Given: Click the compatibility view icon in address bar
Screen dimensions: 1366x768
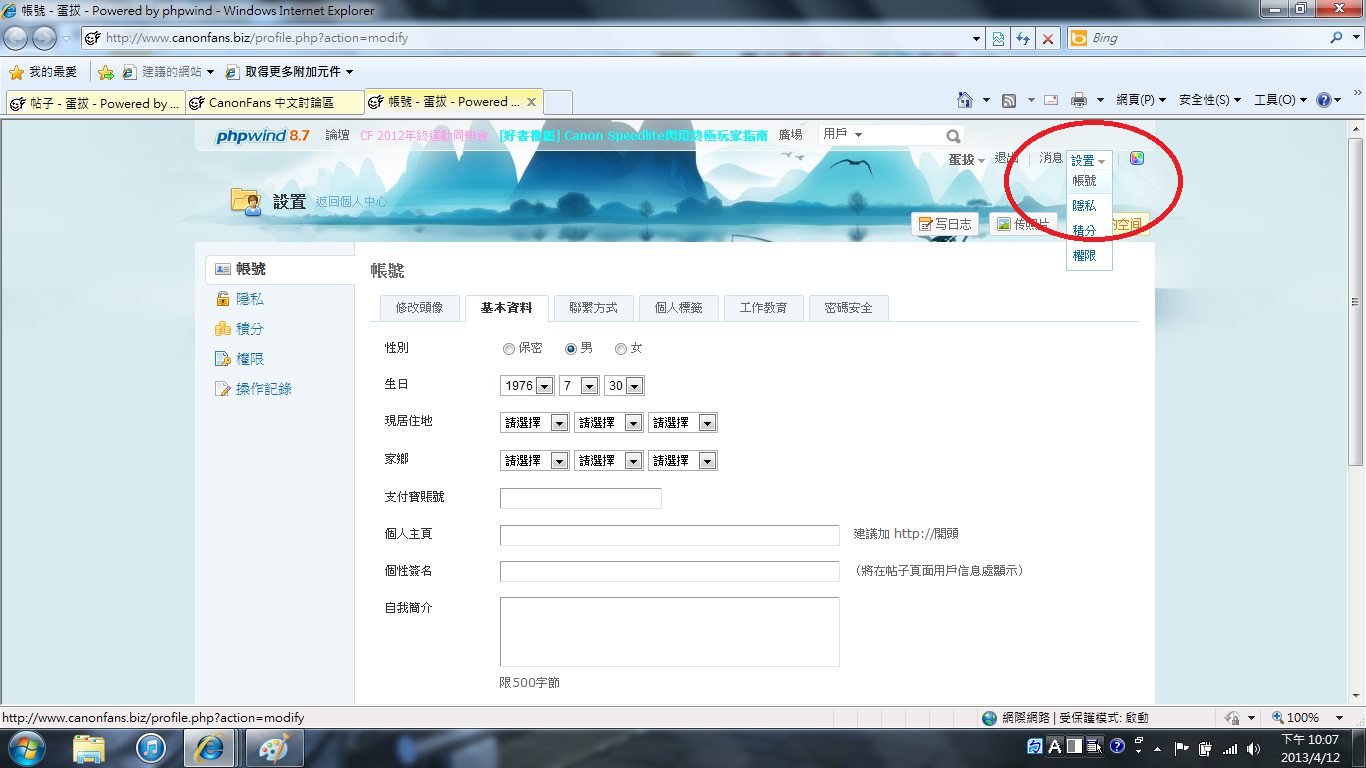Looking at the screenshot, I should 998,38.
